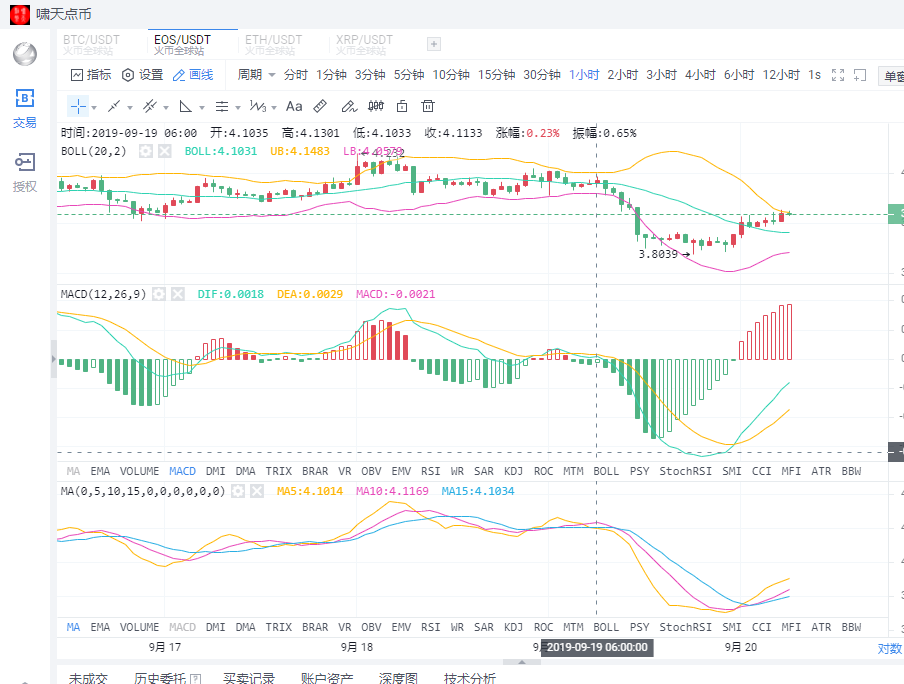Viewport: 904px width, 684px height.
Task: Click the trash delete drawings icon
Action: tap(428, 106)
